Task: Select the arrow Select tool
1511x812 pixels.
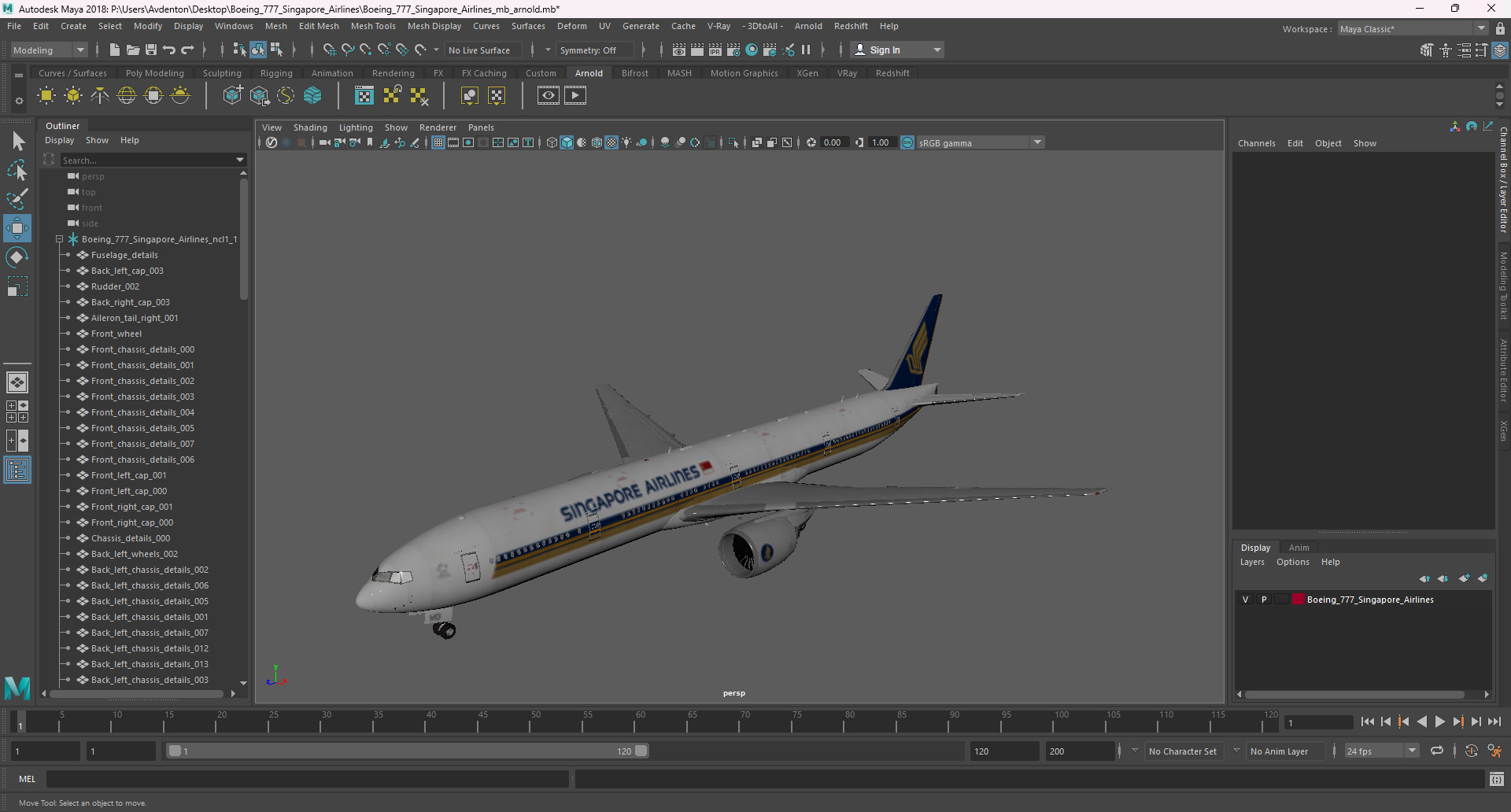Action: point(17,142)
